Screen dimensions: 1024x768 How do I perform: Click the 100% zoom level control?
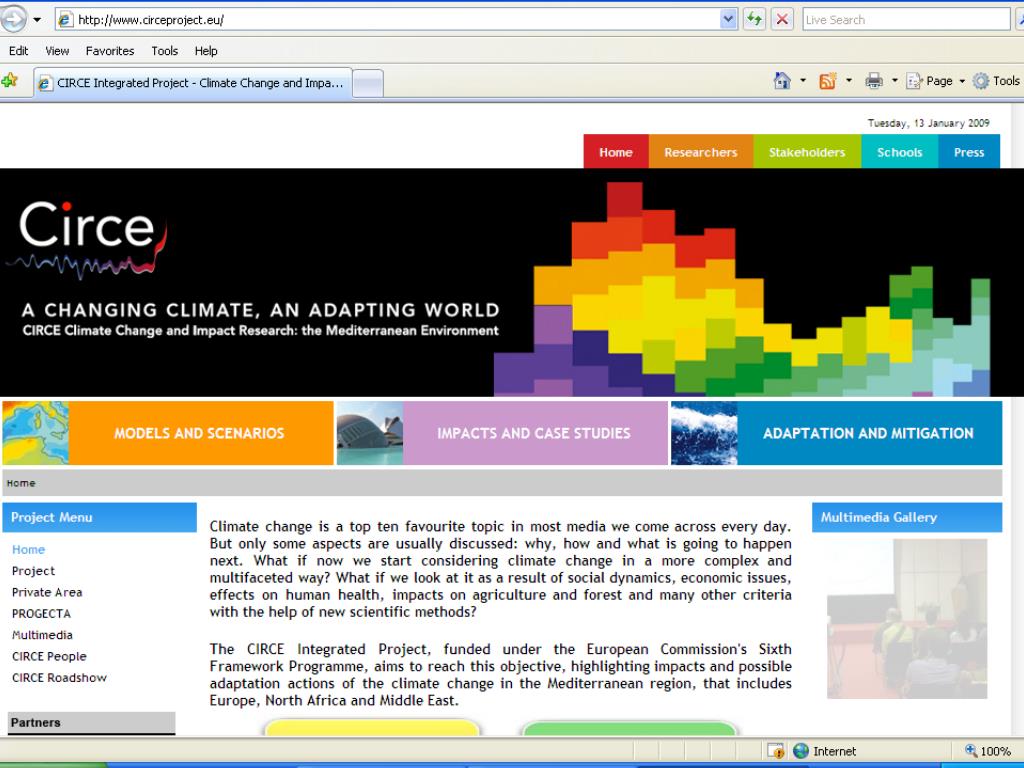(988, 751)
